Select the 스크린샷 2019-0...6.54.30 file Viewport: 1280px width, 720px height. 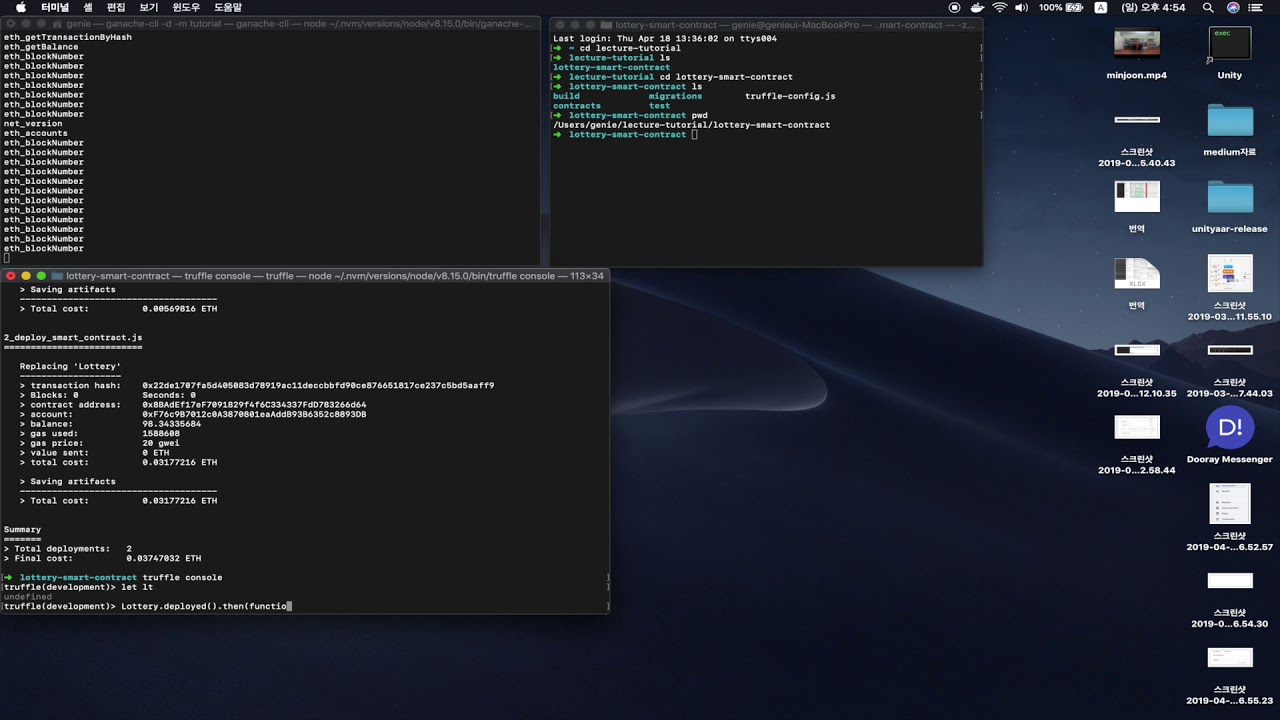pyautogui.click(x=1229, y=581)
